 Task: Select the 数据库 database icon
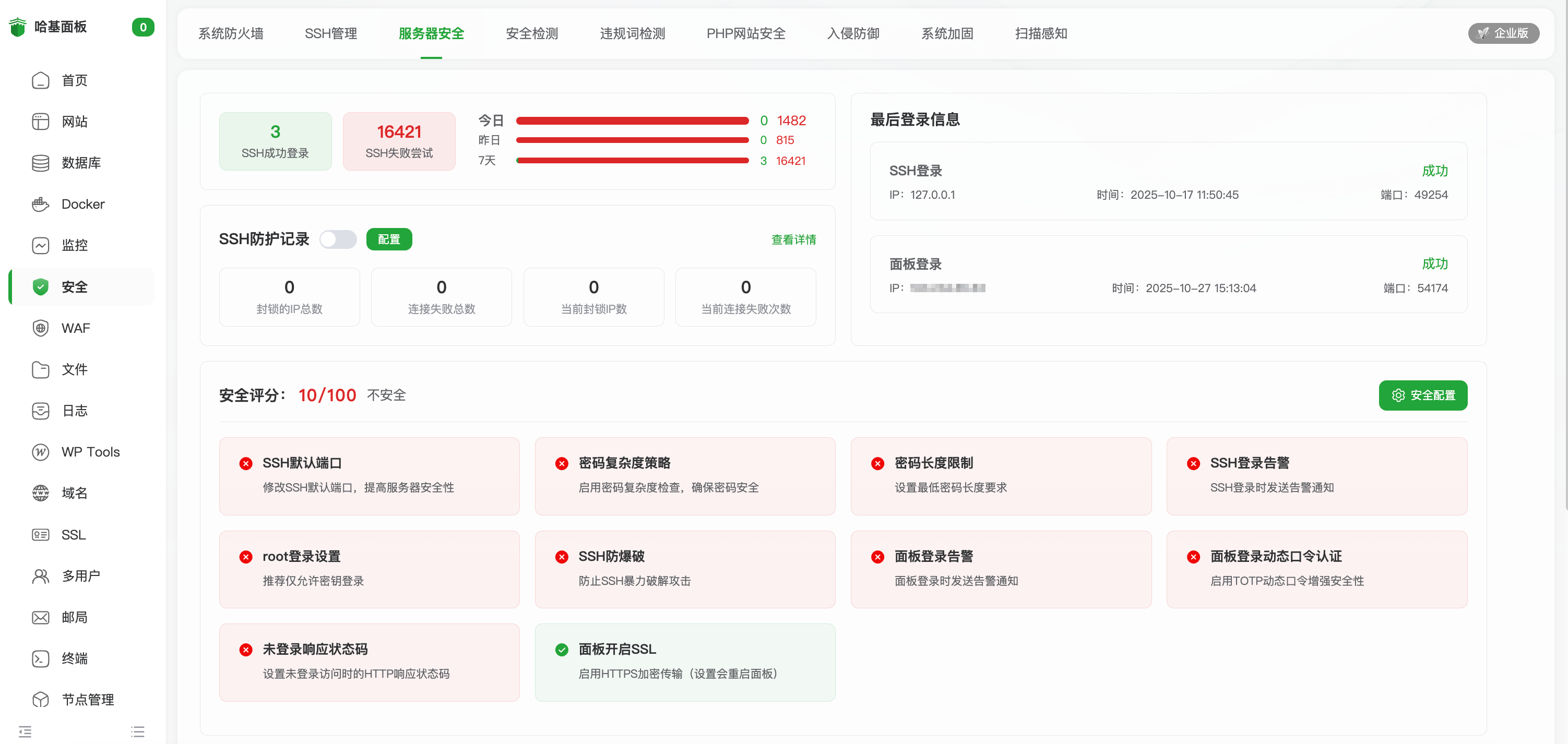(x=40, y=162)
